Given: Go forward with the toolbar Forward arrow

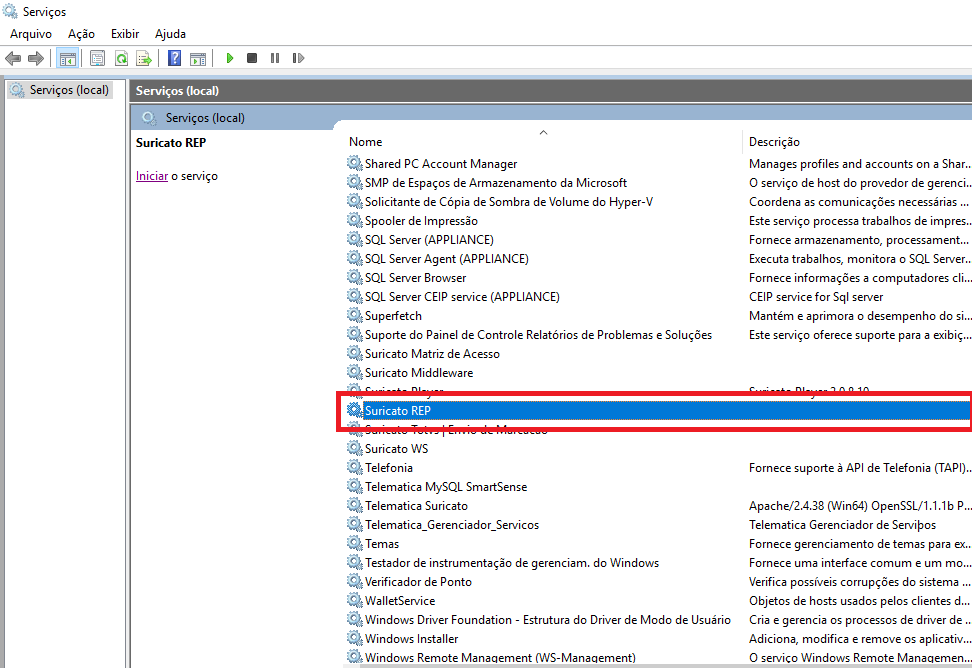Looking at the screenshot, I should [x=36, y=58].
